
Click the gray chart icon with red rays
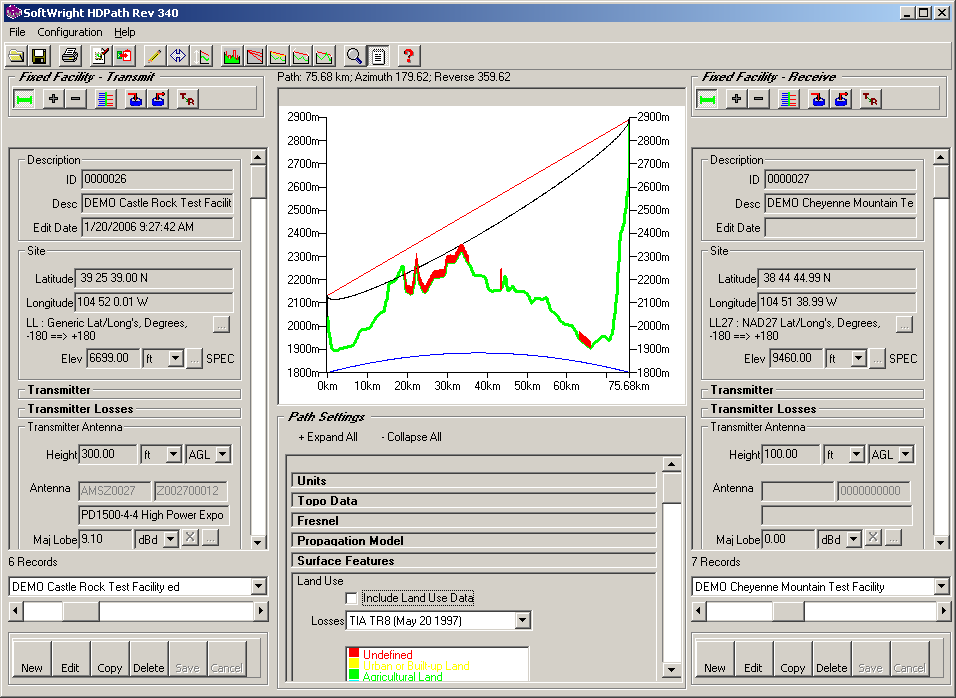tap(255, 56)
